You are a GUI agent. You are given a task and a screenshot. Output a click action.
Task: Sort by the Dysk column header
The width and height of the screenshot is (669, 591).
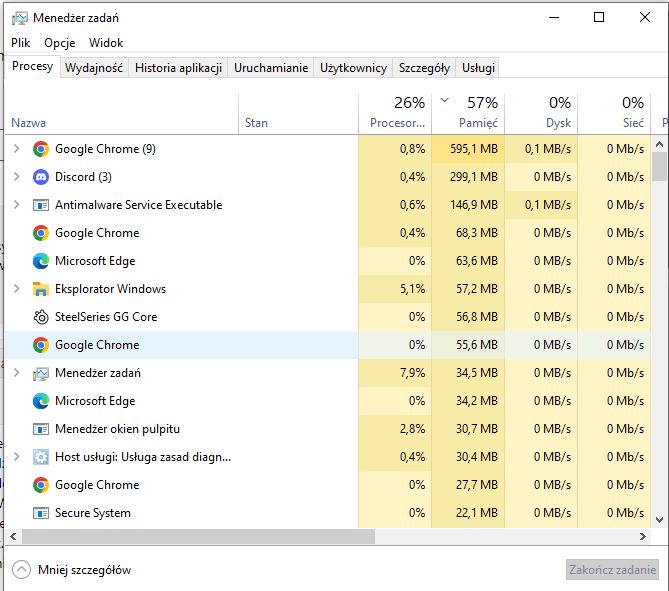coord(541,114)
